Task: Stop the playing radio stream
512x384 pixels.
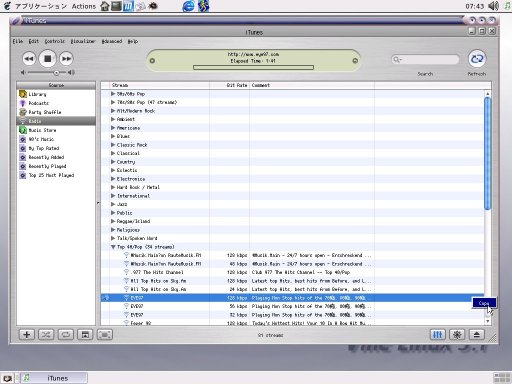Action: [48, 59]
